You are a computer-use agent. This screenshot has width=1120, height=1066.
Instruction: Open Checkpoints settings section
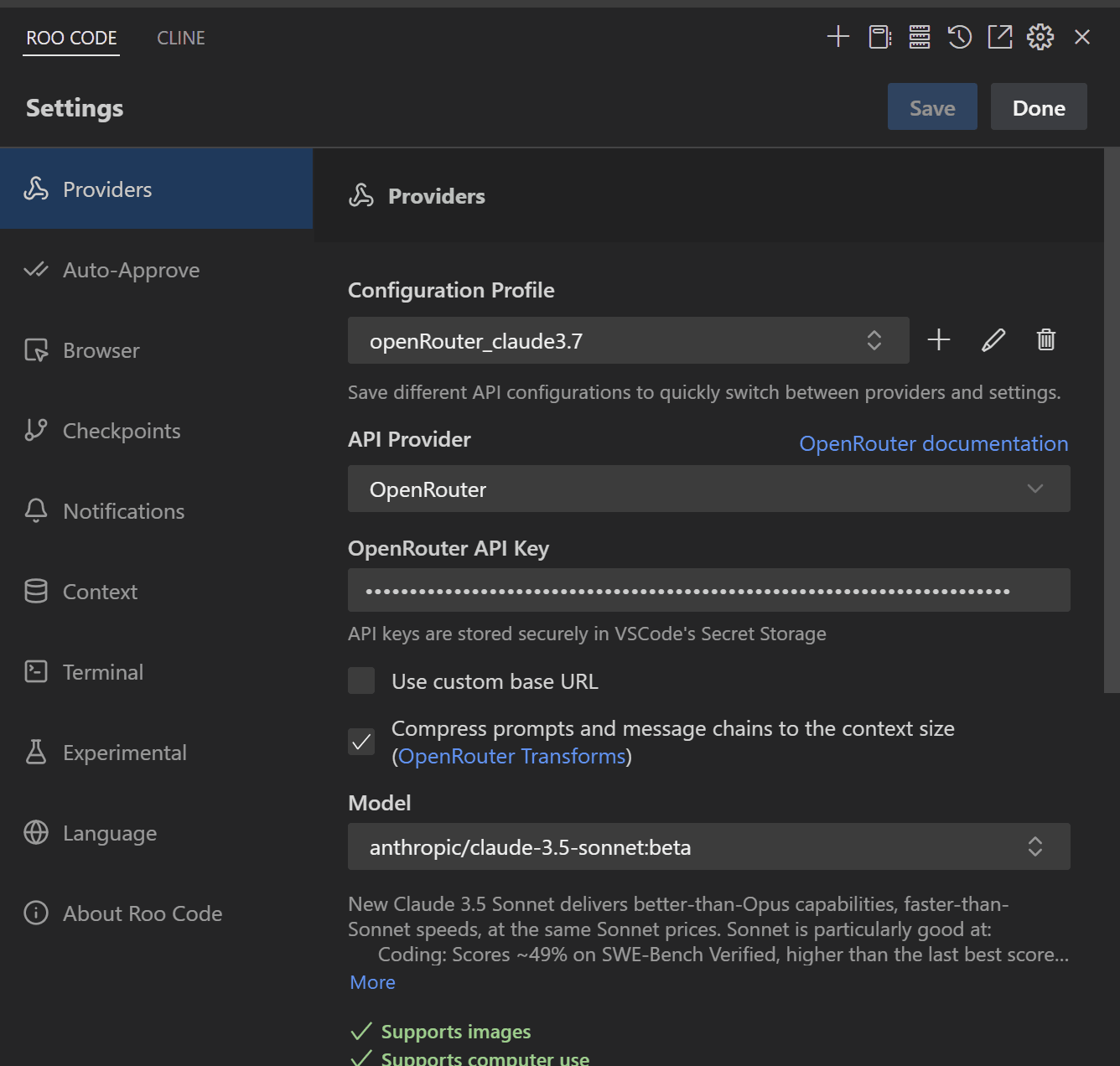pos(157,431)
